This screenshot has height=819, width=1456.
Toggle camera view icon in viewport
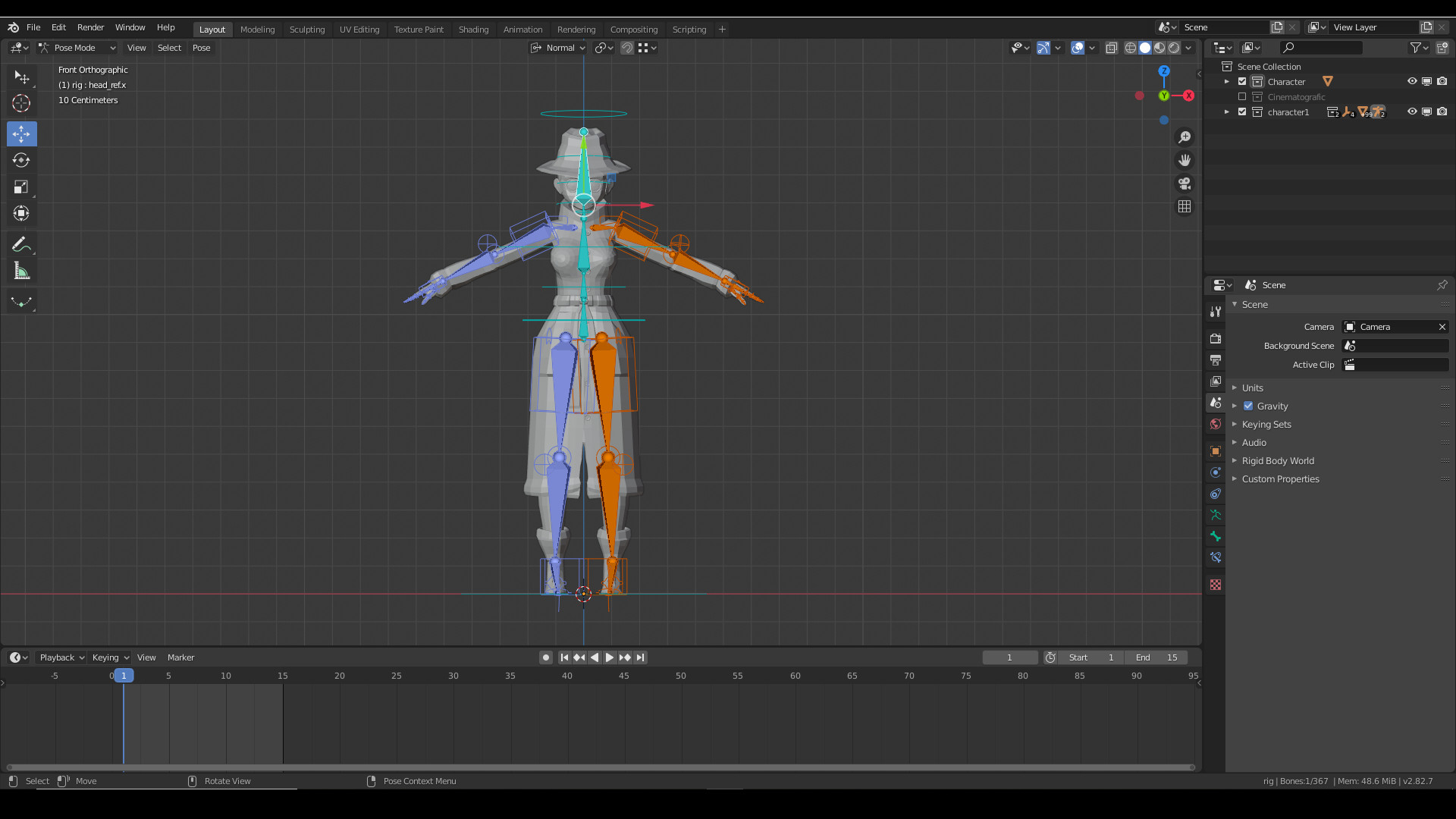point(1185,184)
